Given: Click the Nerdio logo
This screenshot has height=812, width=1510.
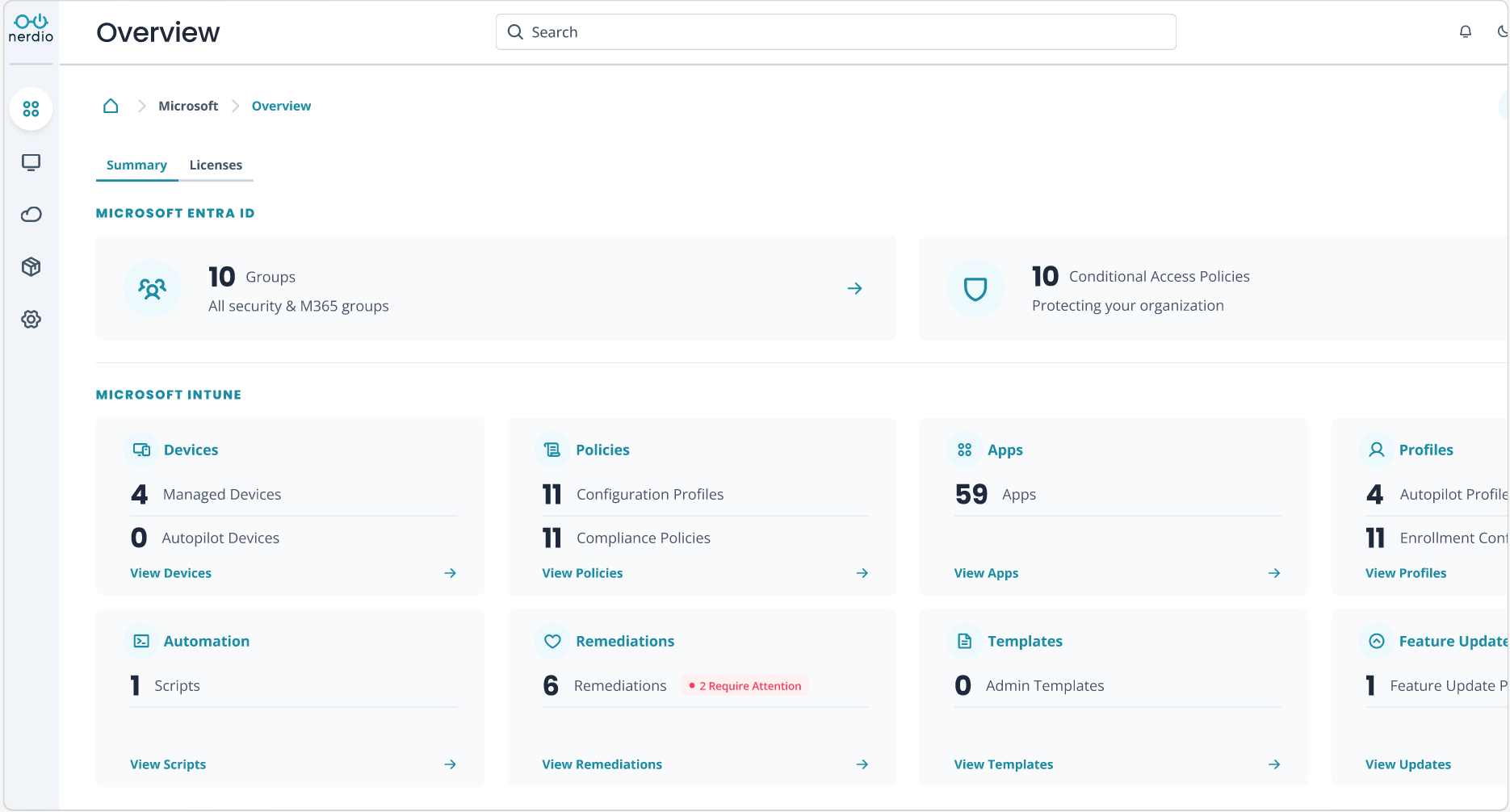Looking at the screenshot, I should coord(31,29).
